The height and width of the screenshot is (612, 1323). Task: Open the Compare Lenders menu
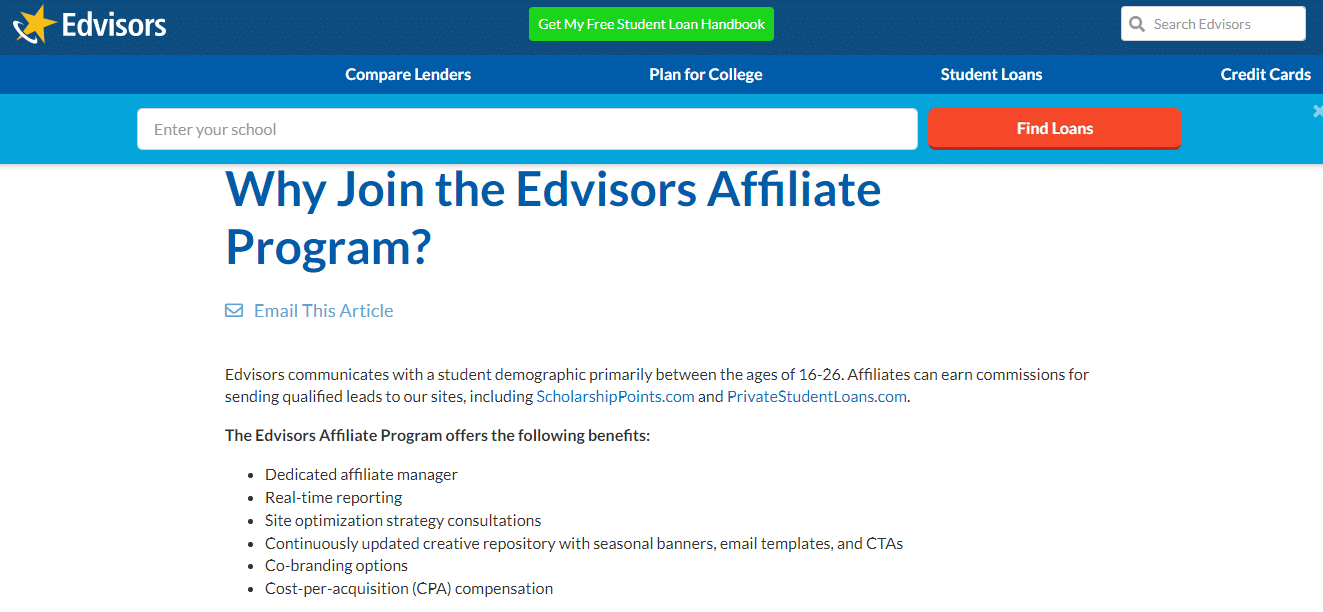pos(408,74)
